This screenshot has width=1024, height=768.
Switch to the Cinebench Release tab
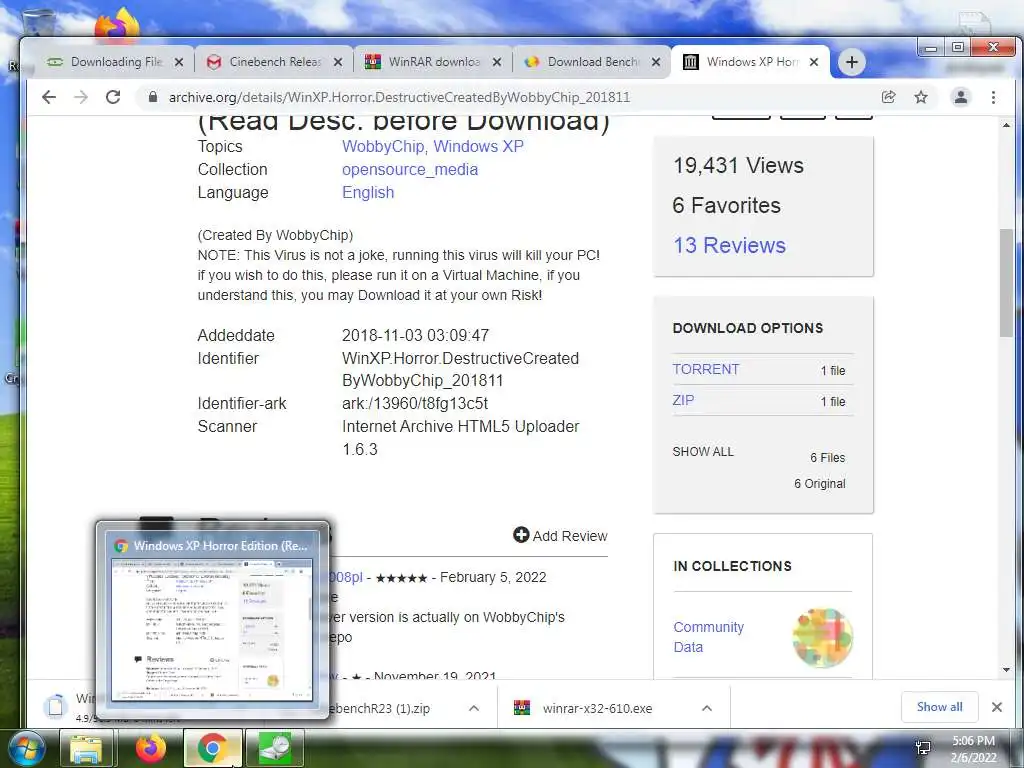(274, 62)
